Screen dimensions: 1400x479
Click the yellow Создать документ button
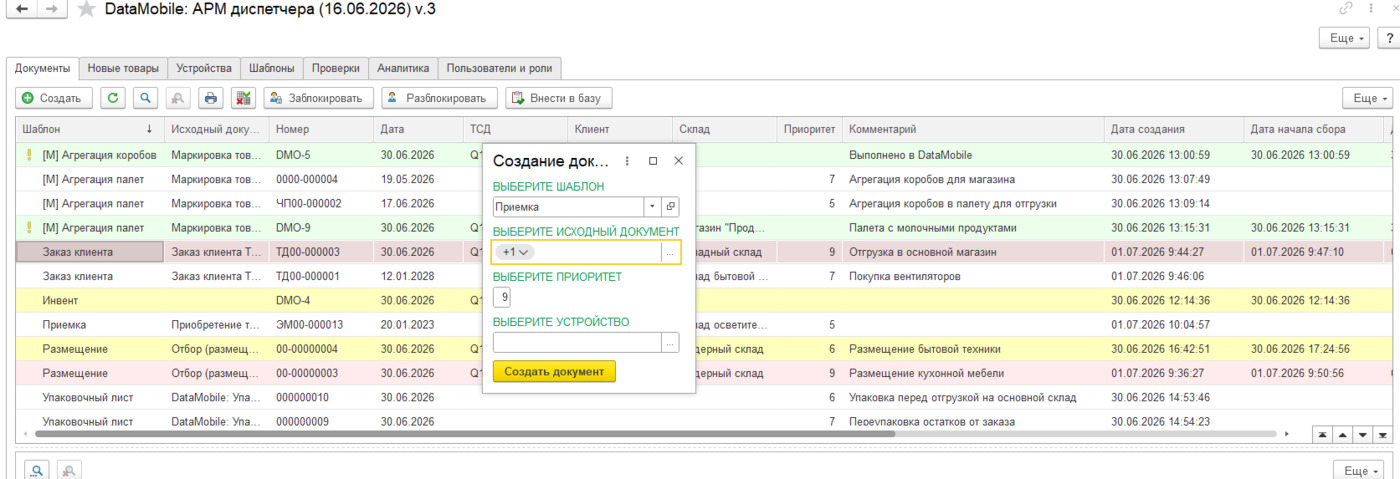[554, 371]
